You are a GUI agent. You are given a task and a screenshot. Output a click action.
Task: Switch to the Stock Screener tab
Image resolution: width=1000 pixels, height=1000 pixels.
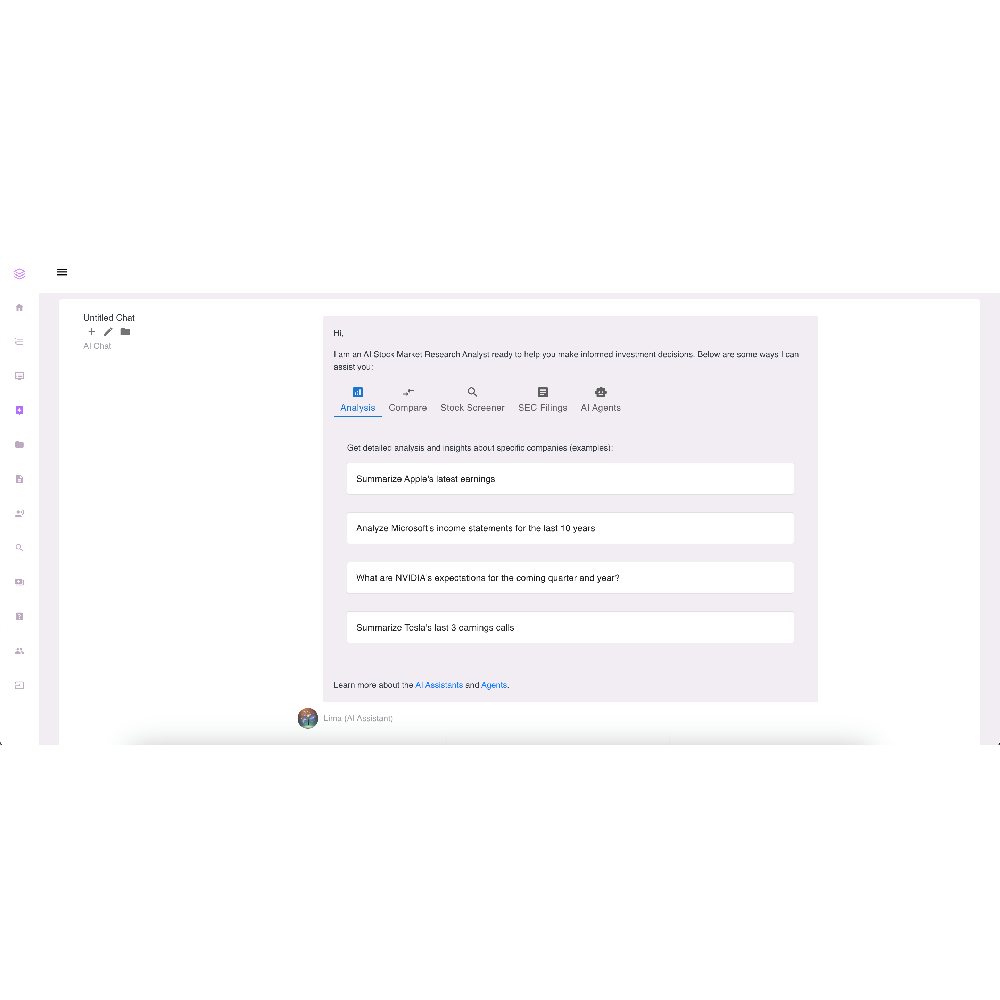coord(472,399)
